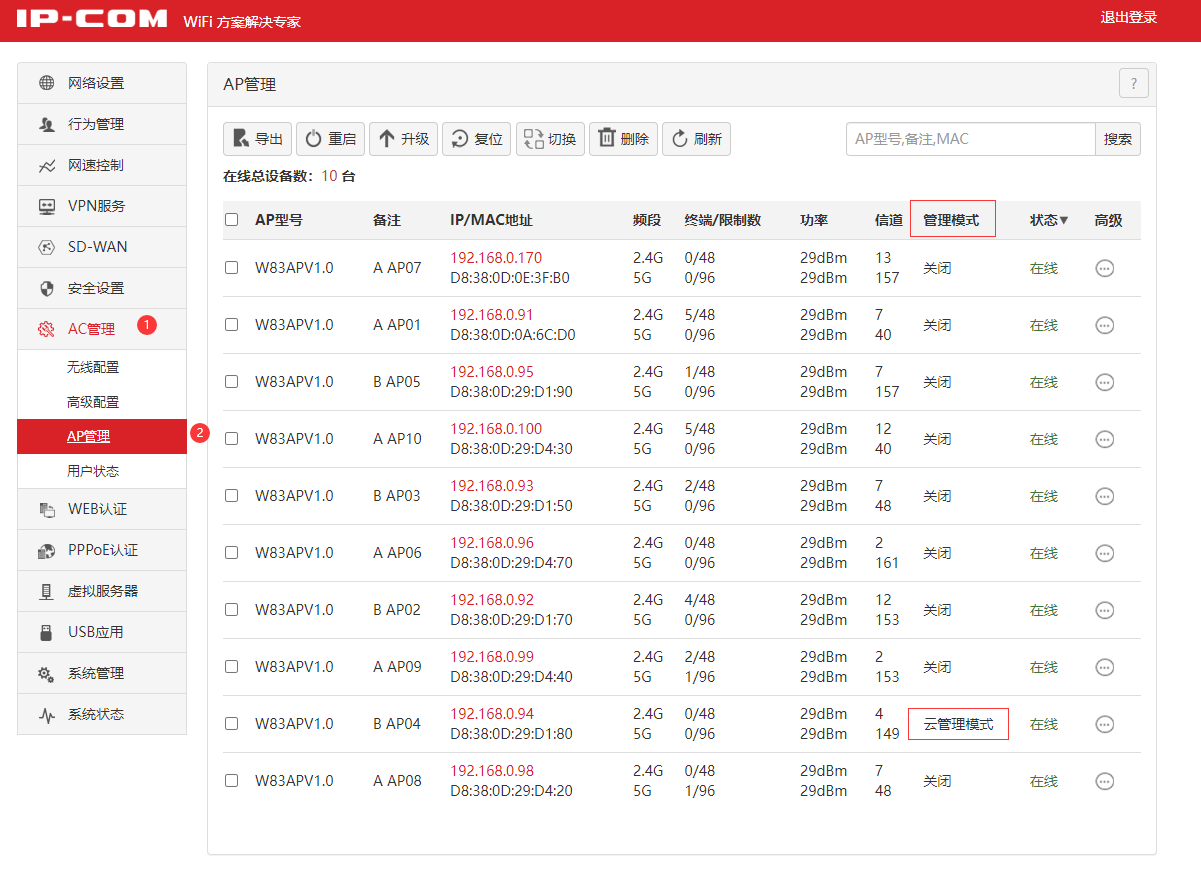Open advanced options for B AP05 row
Screen dimensions: 1201x884
(x=1105, y=382)
